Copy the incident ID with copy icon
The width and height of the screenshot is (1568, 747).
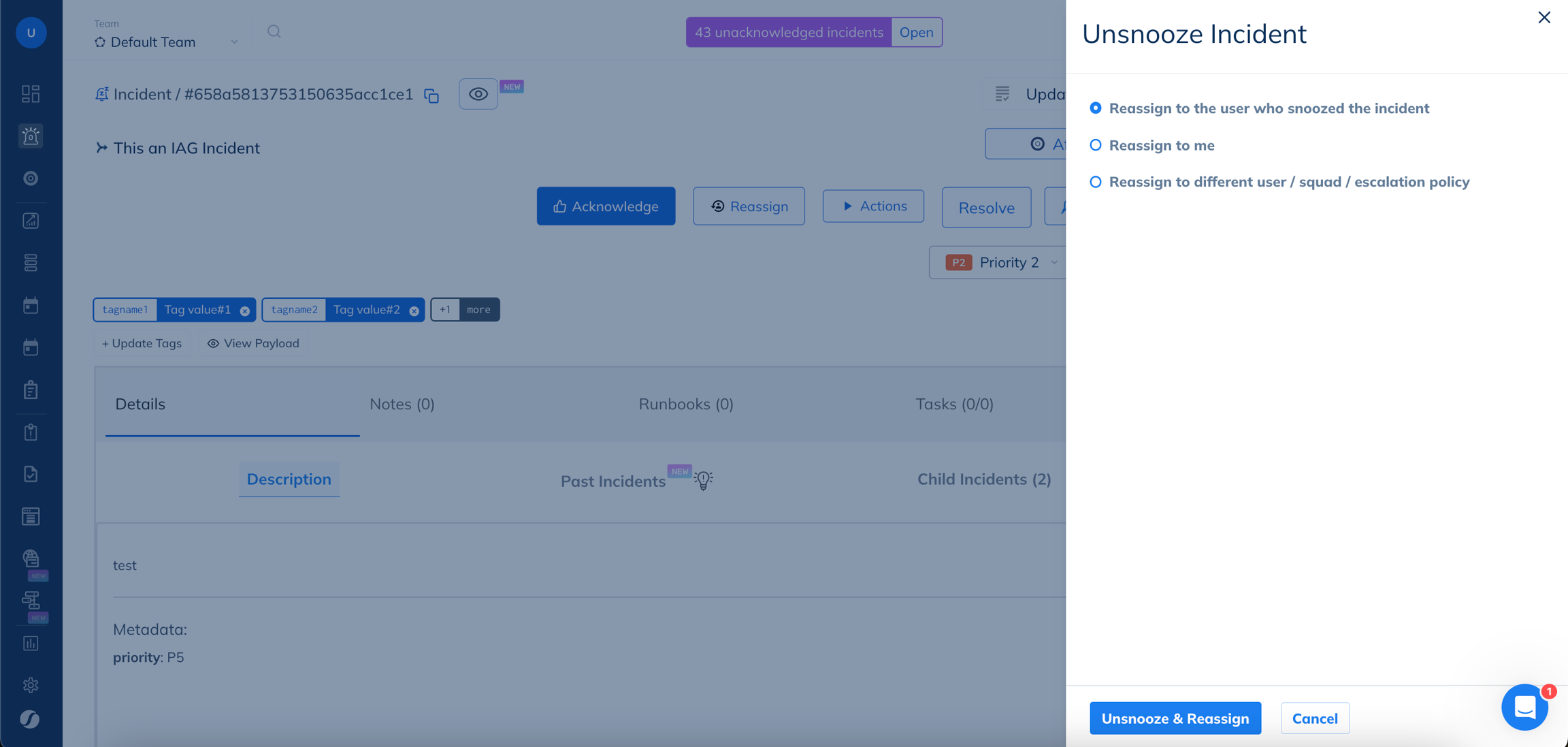click(431, 95)
